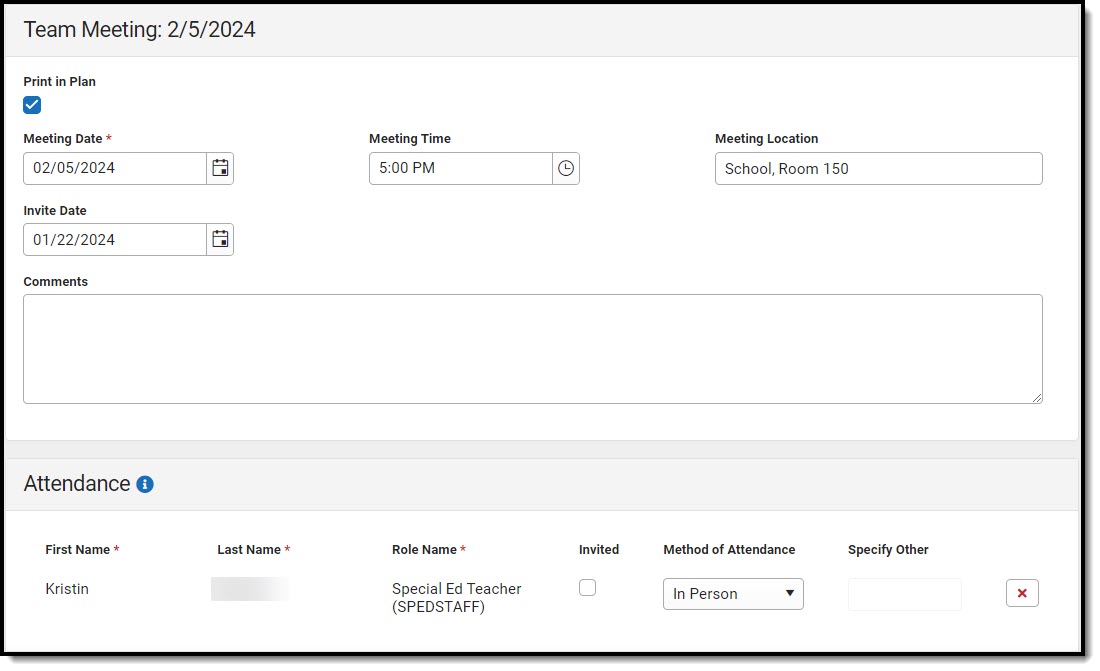Screen dimensions: 1100x671
Task: Click the Attendance info icon
Action: [x=145, y=484]
